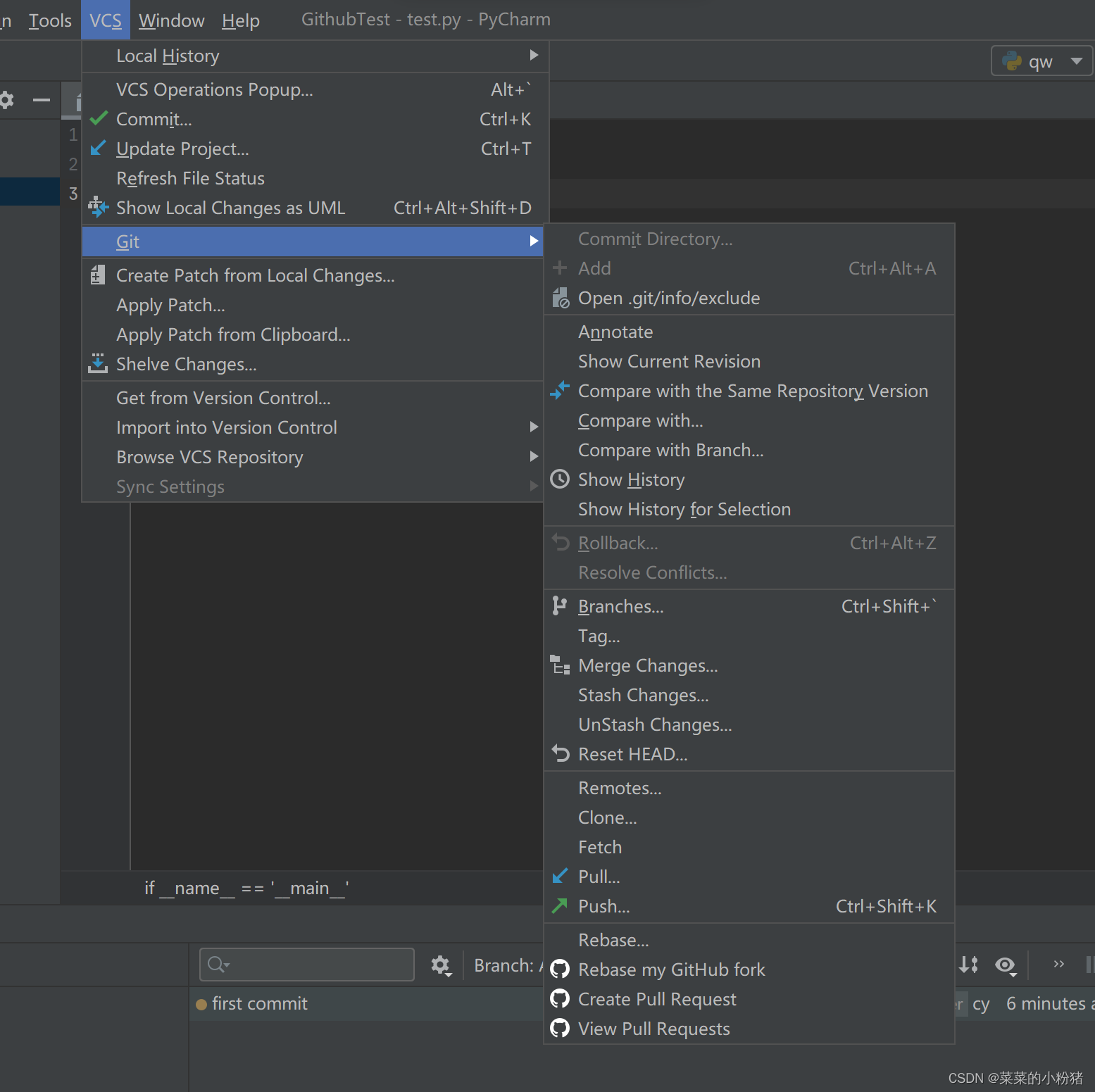Select Apply Patch from Clipboard
The height and width of the screenshot is (1092, 1095).
pyautogui.click(x=313, y=334)
